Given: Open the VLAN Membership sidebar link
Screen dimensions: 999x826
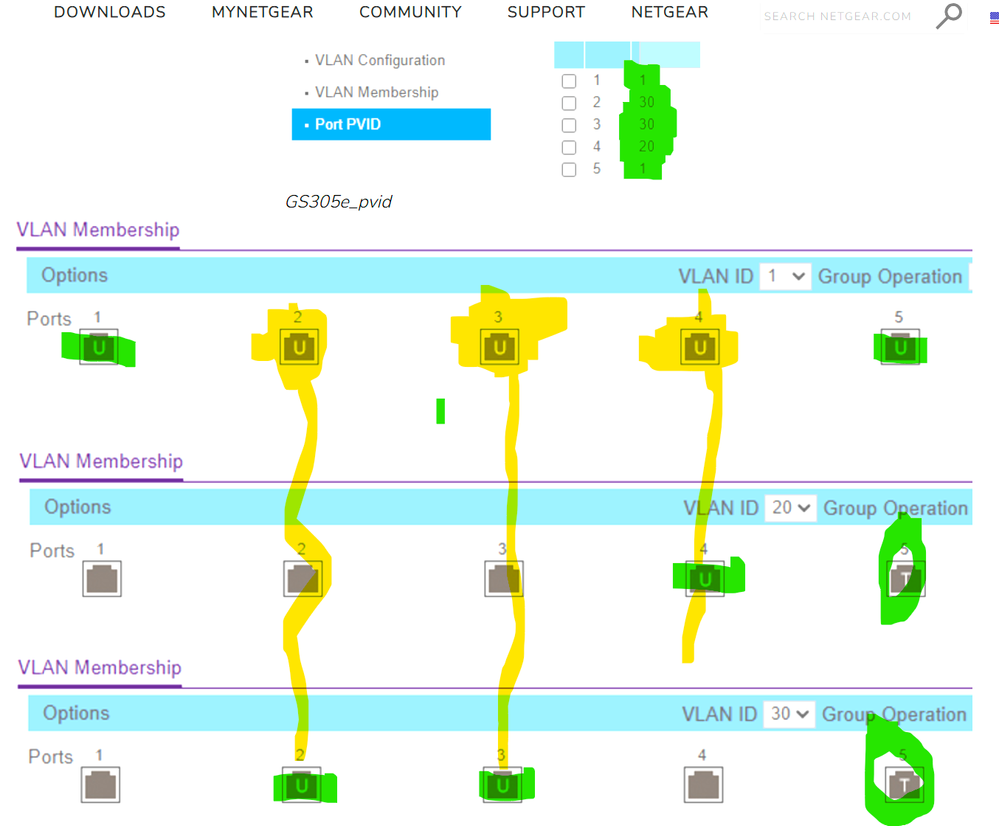Looking at the screenshot, I should [x=377, y=92].
